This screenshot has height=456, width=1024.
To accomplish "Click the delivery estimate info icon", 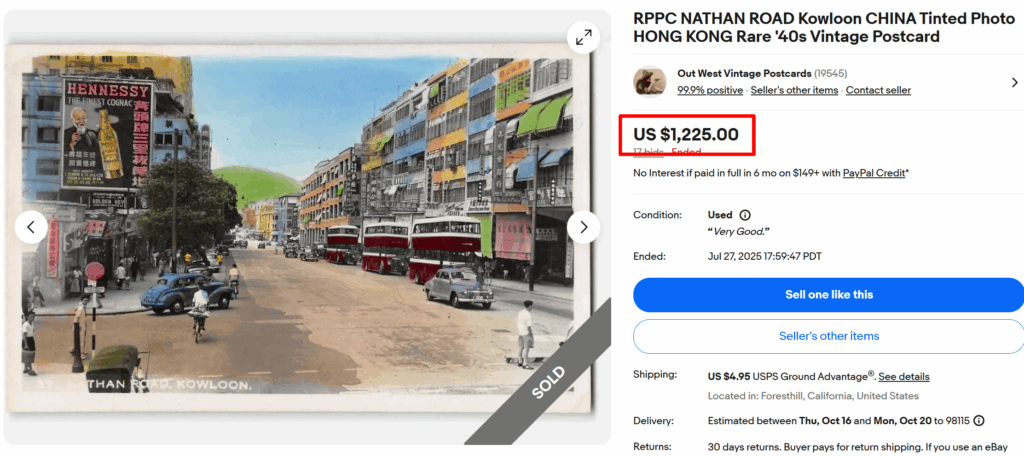I will pos(979,421).
